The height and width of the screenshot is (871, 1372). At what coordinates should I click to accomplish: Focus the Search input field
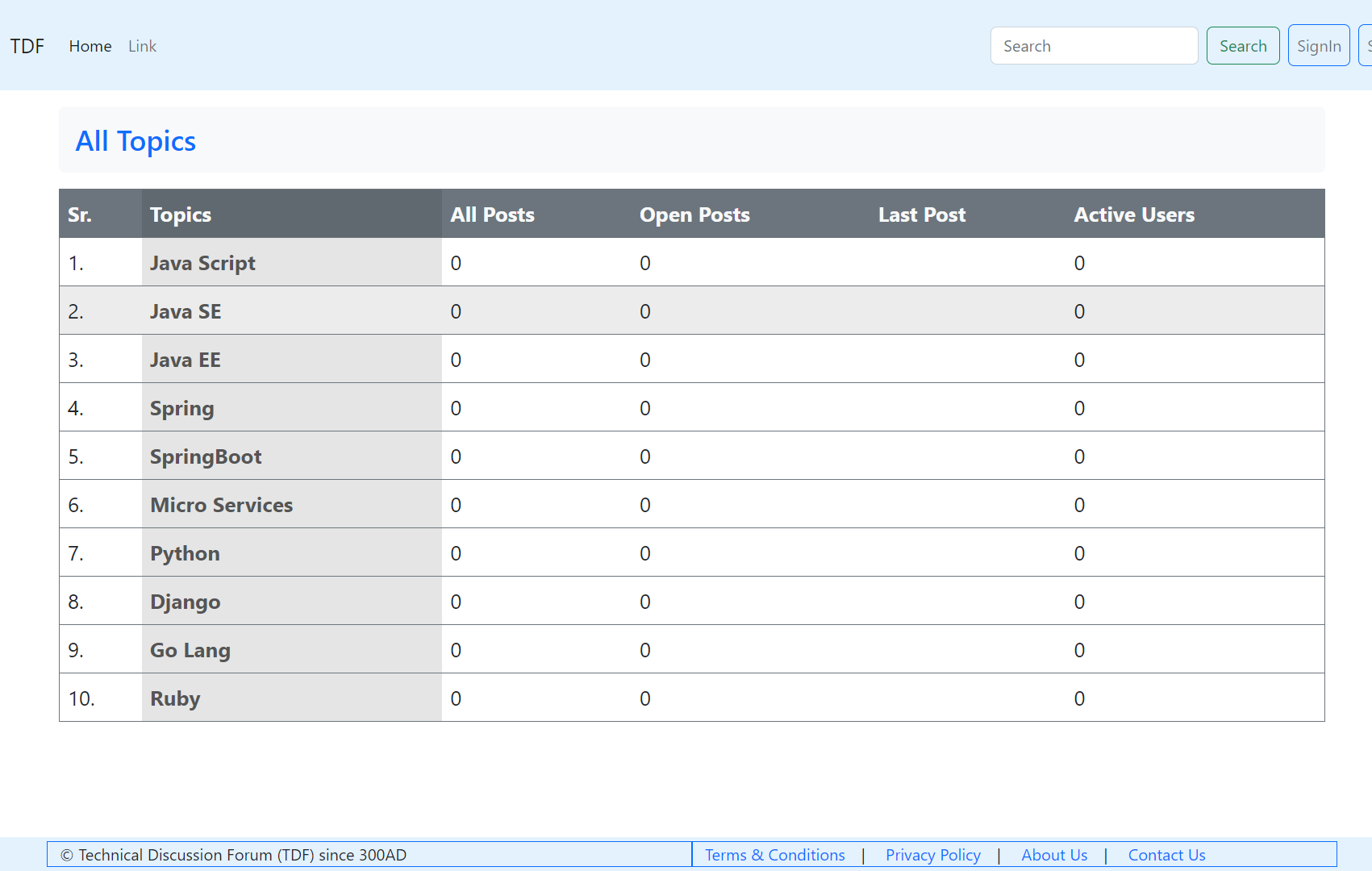pos(1094,46)
